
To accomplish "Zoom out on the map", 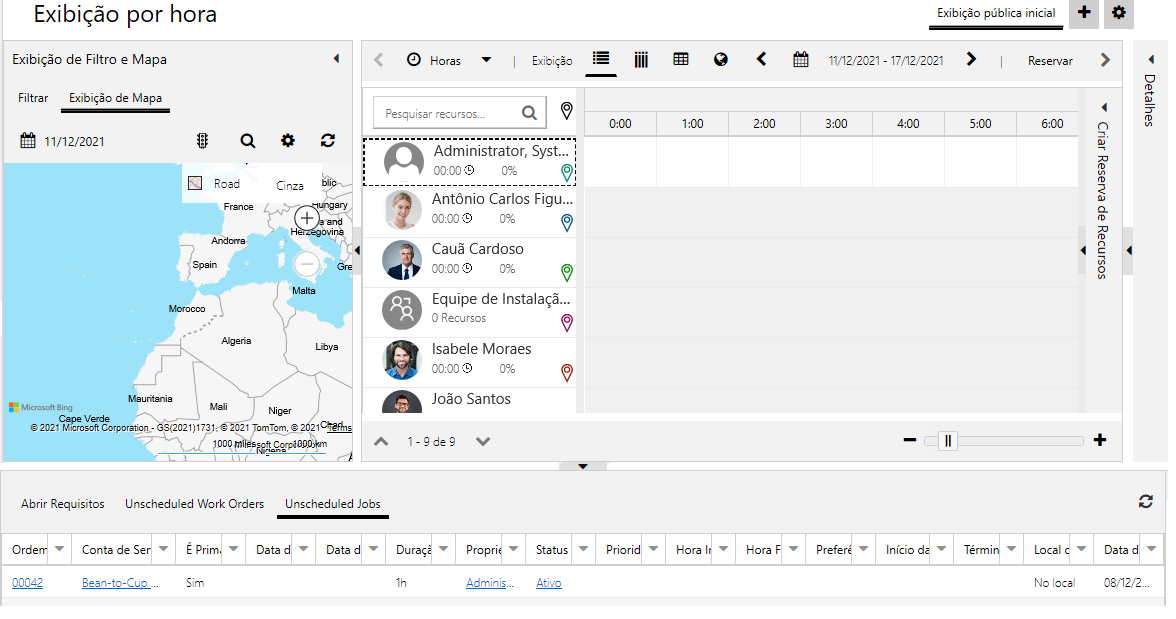I will [306, 264].
